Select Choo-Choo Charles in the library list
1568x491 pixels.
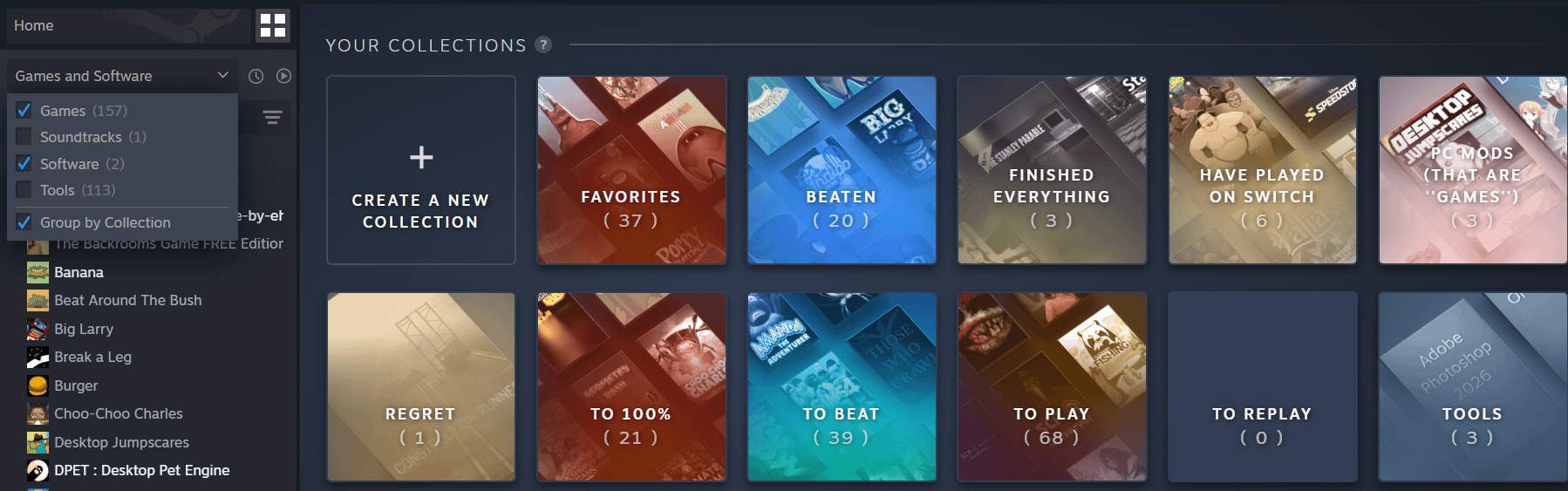coord(119,413)
